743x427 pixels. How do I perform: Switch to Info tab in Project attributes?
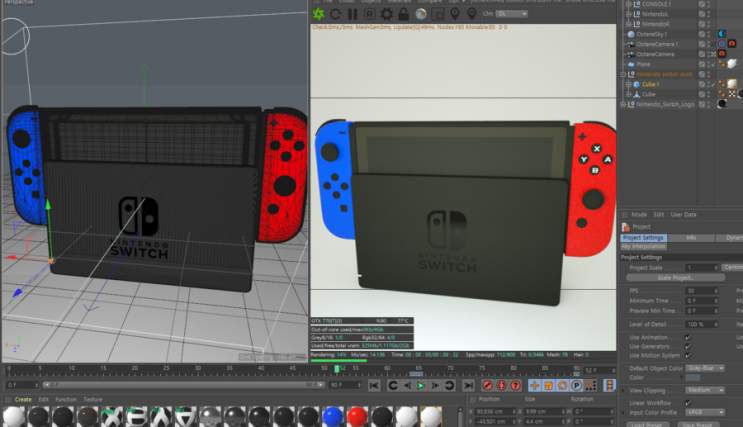tap(691, 237)
